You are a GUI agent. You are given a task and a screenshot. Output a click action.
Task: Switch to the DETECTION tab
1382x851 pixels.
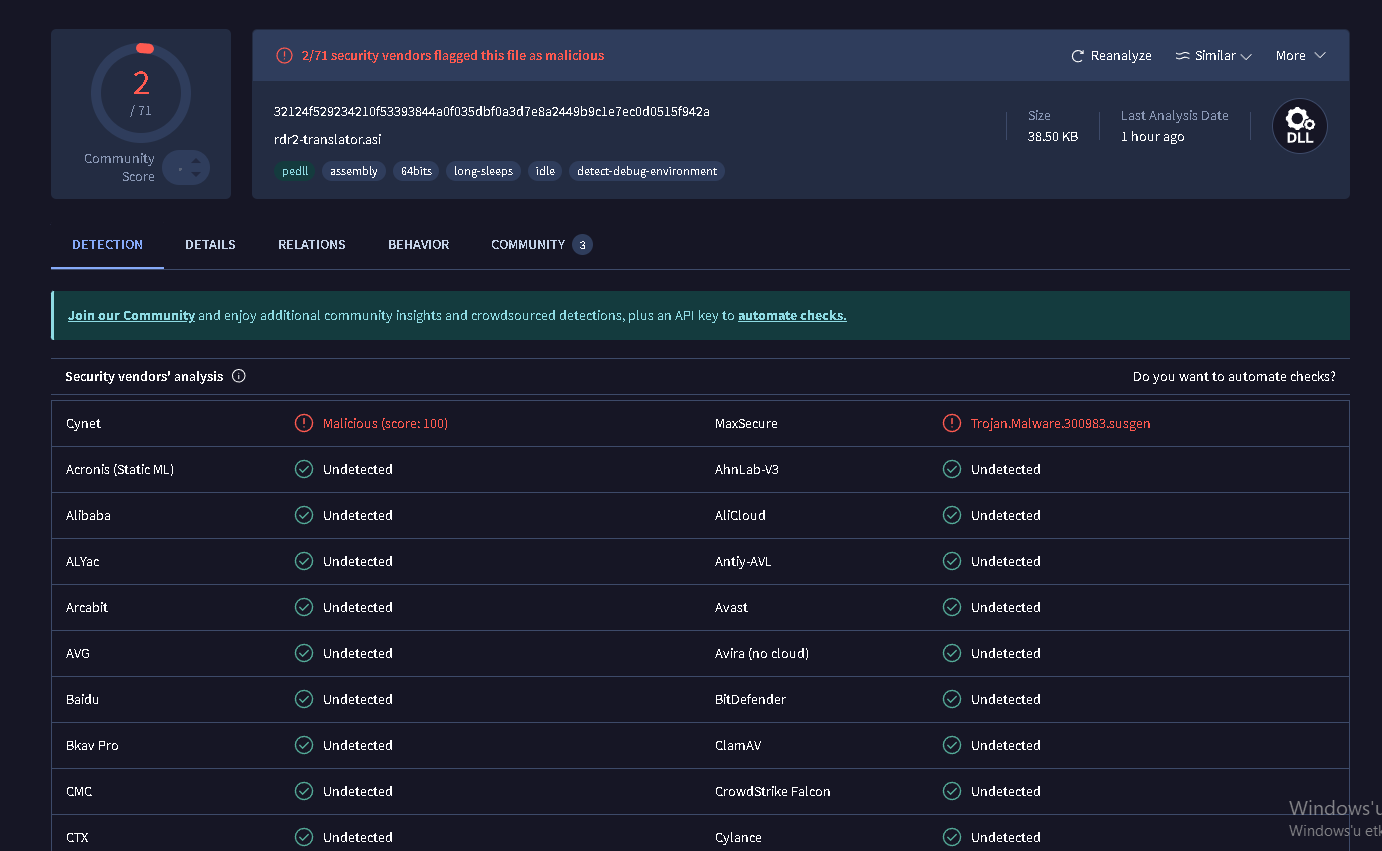tap(108, 244)
